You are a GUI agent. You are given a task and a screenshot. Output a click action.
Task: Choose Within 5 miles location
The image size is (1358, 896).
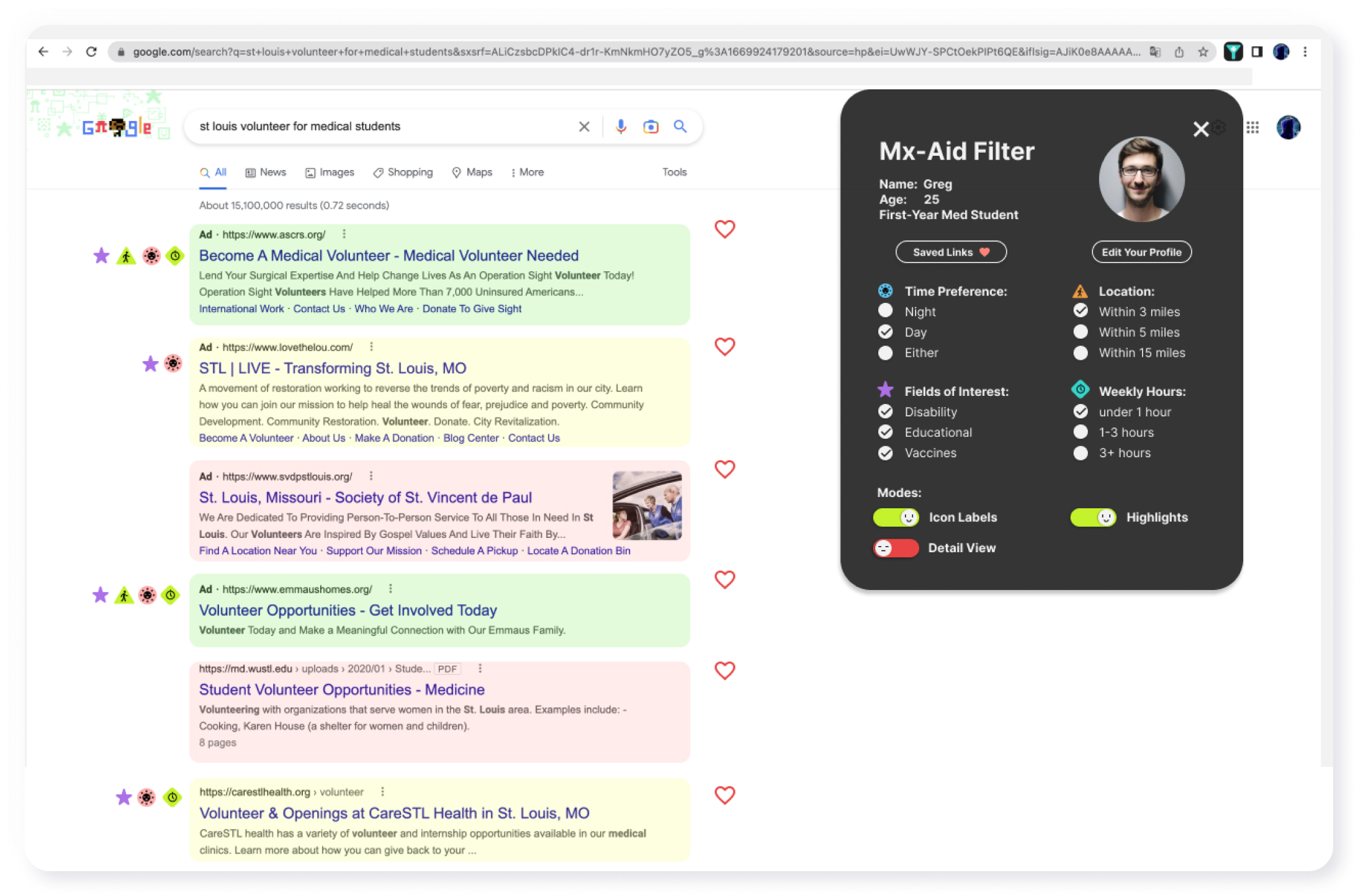tap(1081, 331)
